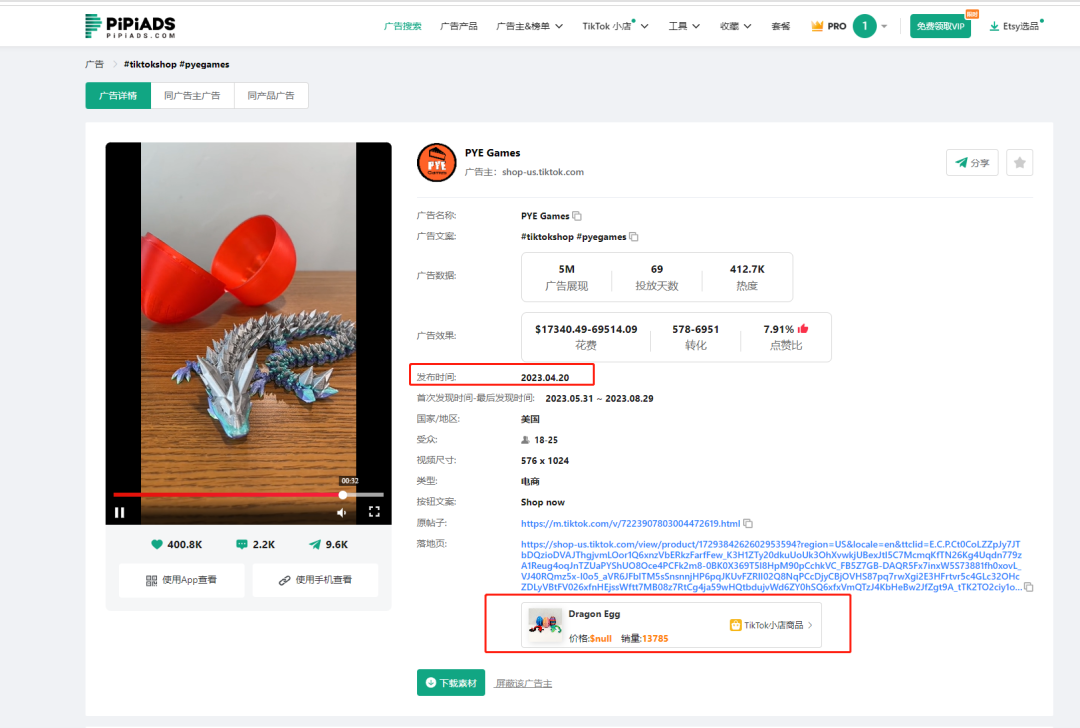Screen dimensions: 1080x728
Task: Click the Etsy选品 download link
Action: [1015, 26]
